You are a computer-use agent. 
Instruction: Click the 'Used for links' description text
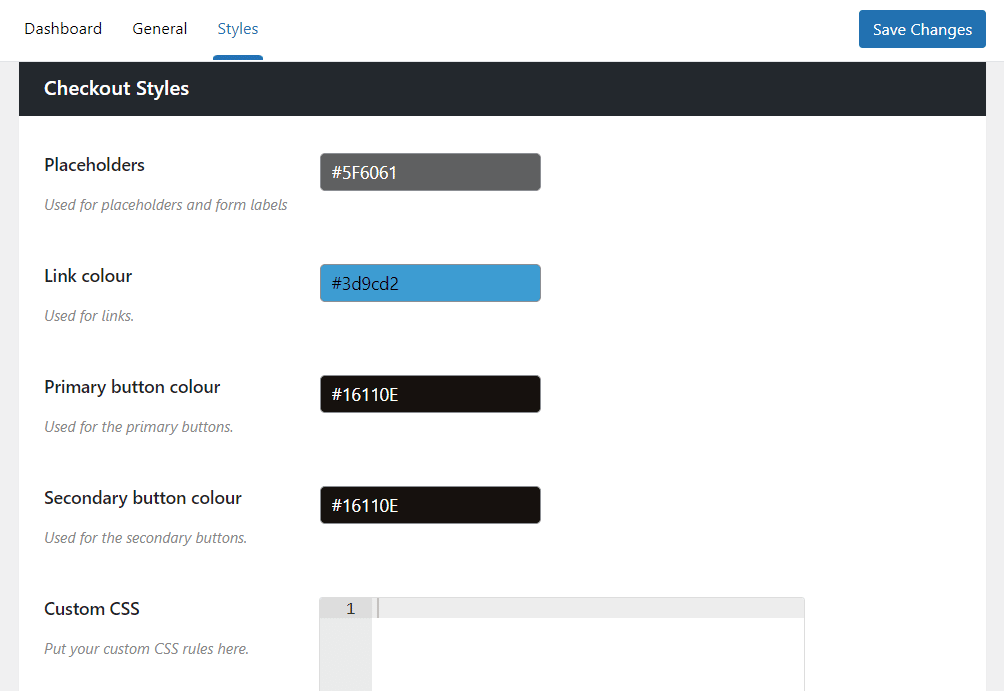pyautogui.click(x=88, y=315)
